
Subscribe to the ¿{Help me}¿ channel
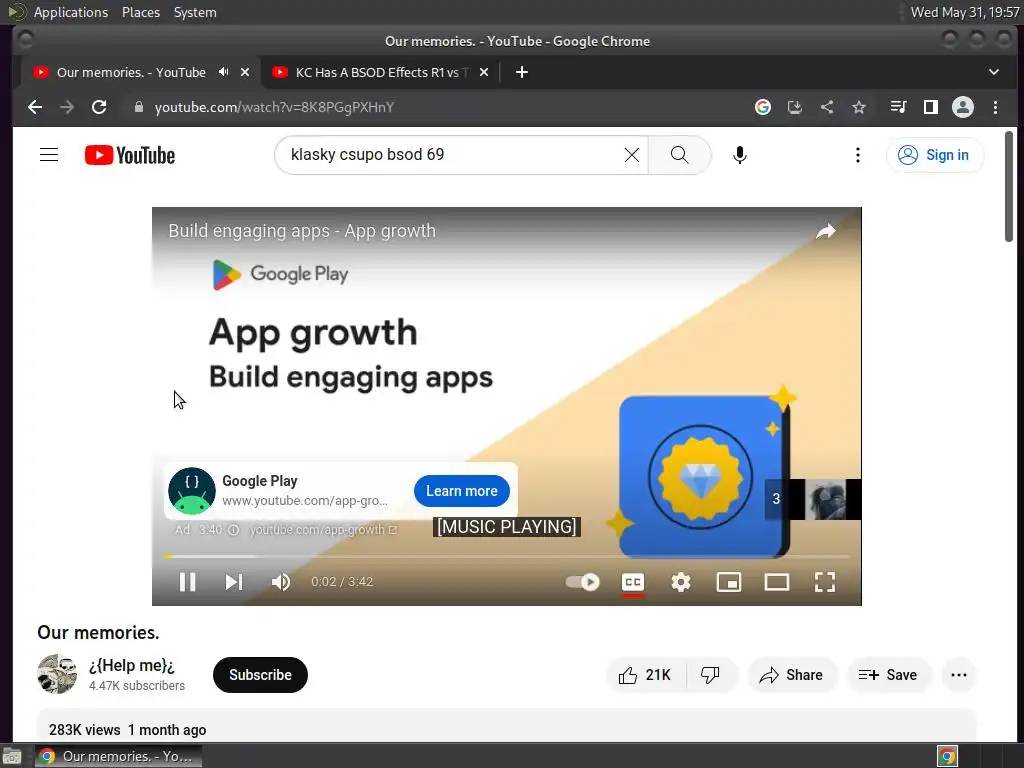point(260,675)
